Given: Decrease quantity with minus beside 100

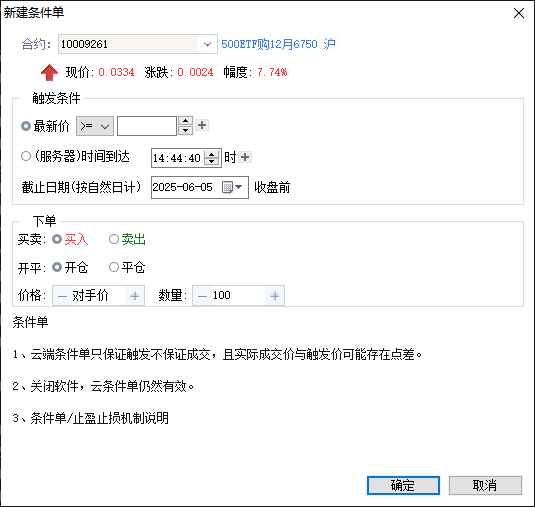Looking at the screenshot, I should 202,296.
